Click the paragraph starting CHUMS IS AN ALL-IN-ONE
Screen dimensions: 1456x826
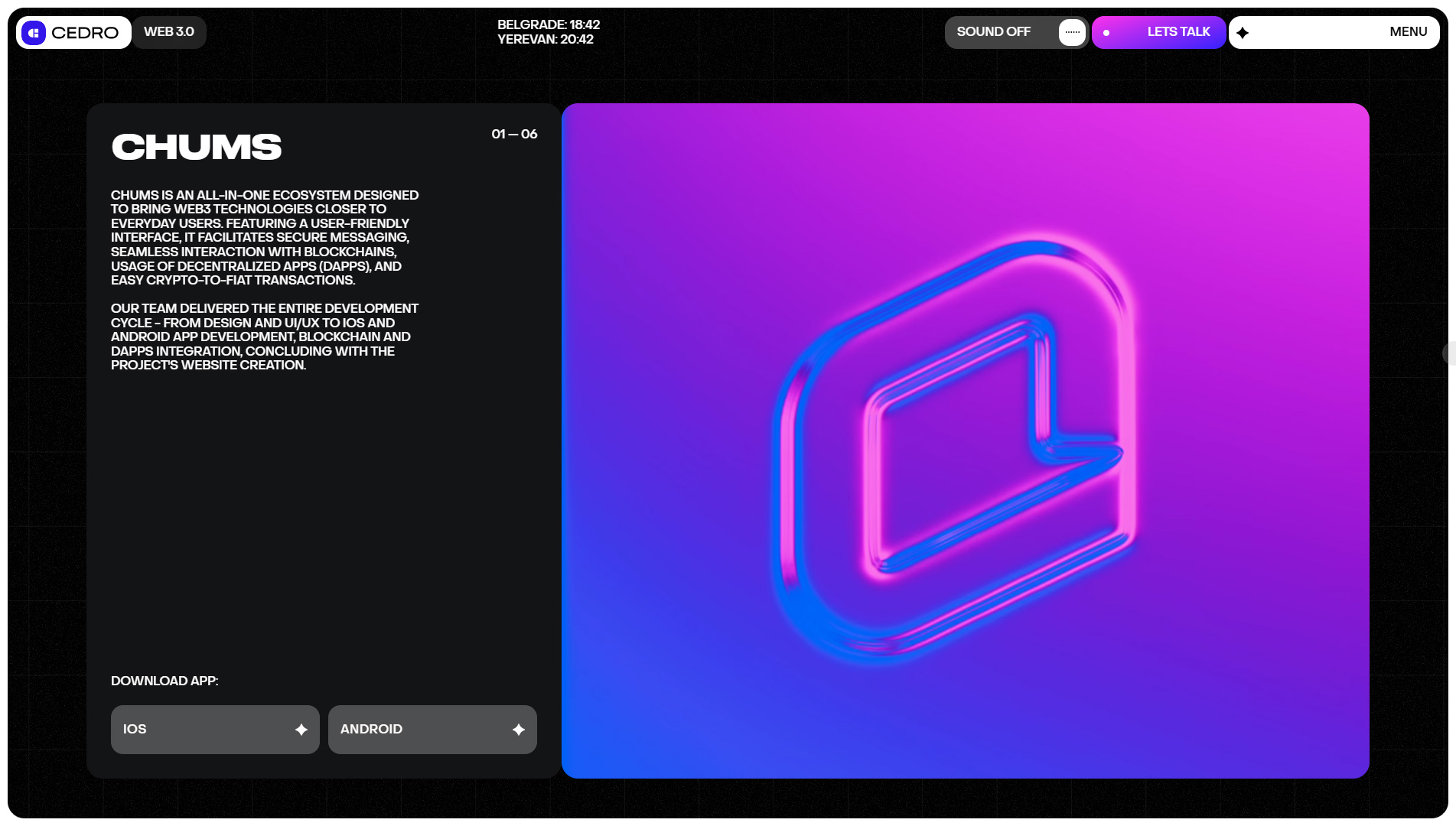coord(265,238)
